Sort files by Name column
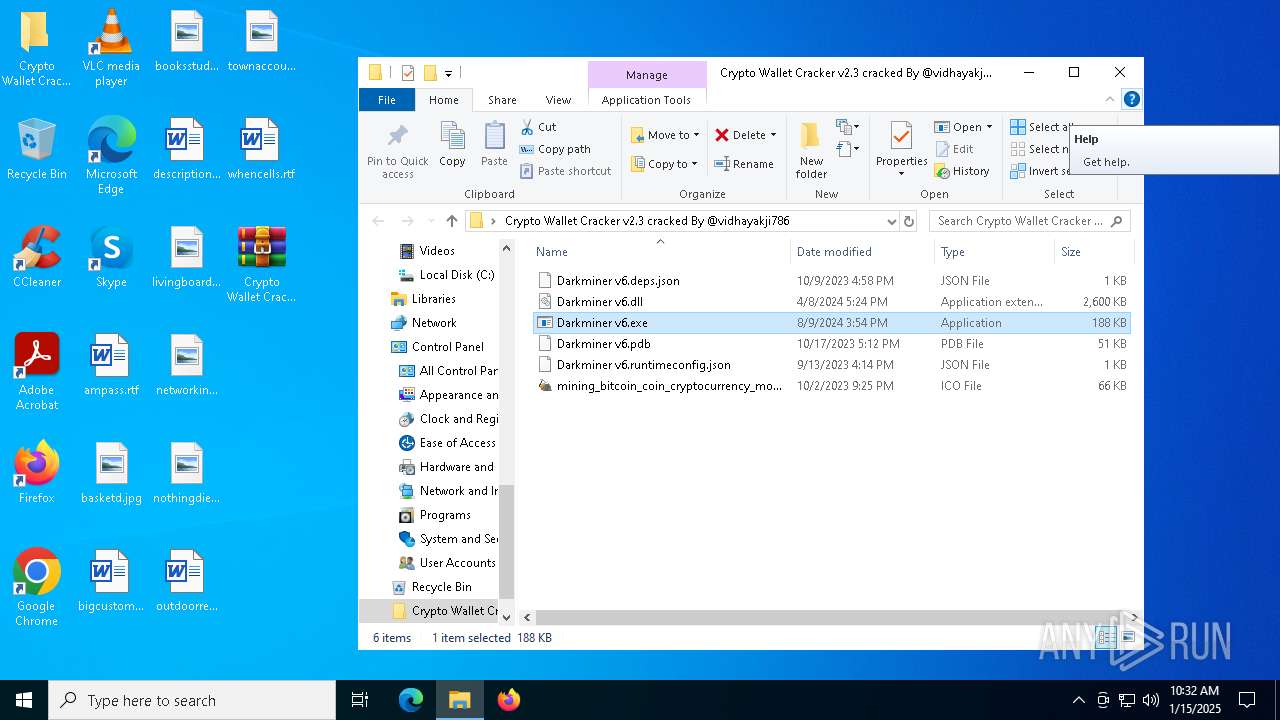Viewport: 1280px width, 720px height. (x=660, y=252)
